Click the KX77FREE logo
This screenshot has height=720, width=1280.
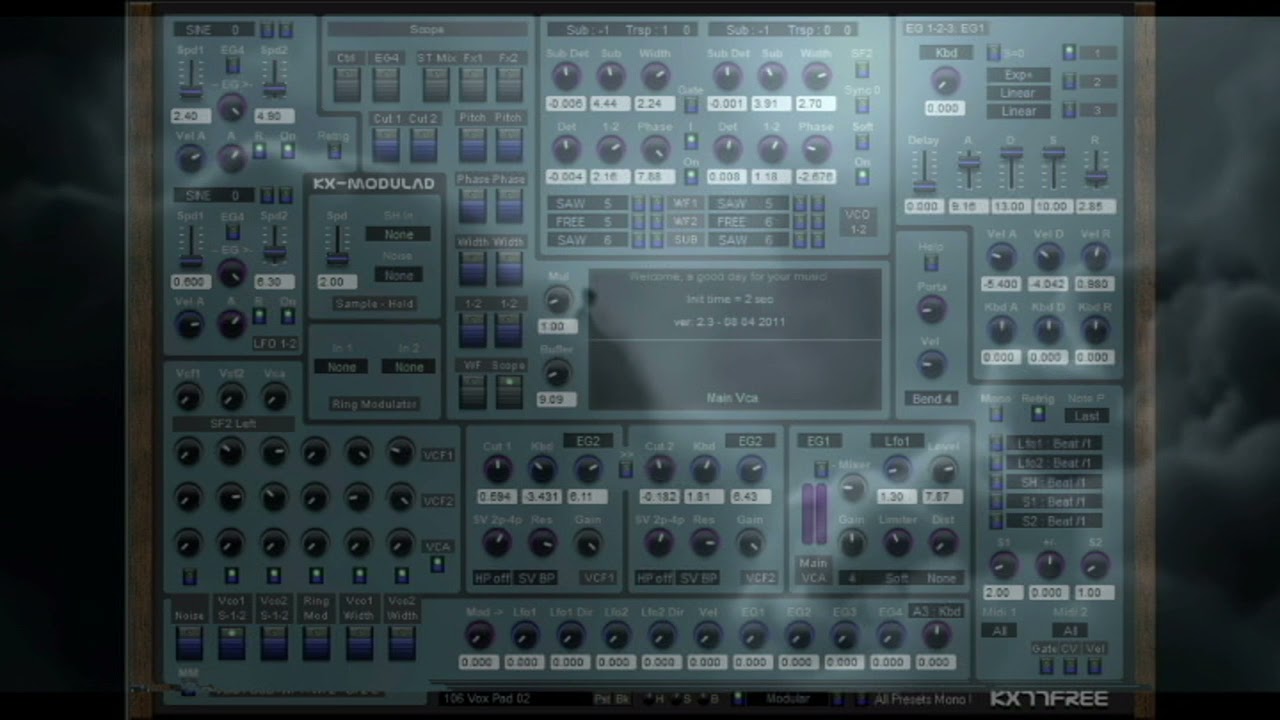click(x=1048, y=698)
